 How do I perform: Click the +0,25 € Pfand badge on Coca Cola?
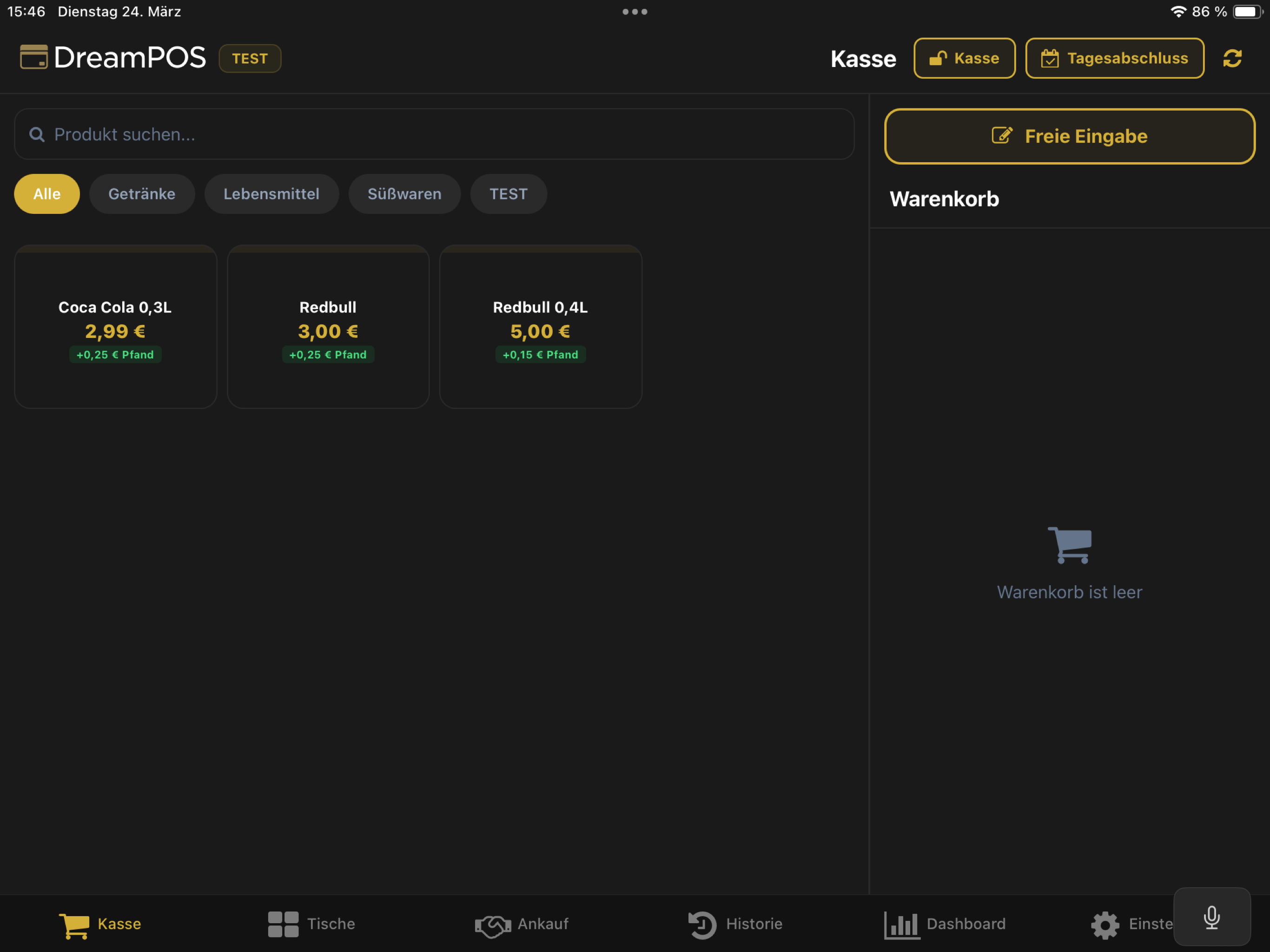pos(115,355)
